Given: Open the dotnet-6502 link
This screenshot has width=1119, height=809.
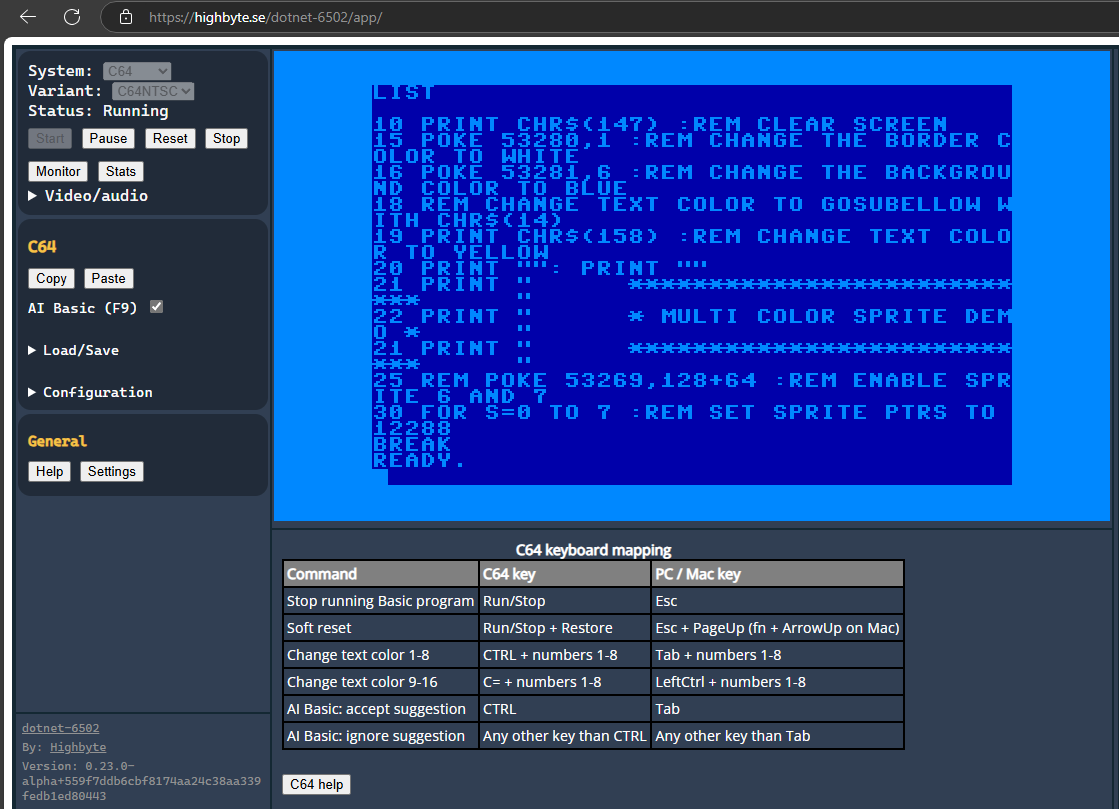Looking at the screenshot, I should pos(61,728).
